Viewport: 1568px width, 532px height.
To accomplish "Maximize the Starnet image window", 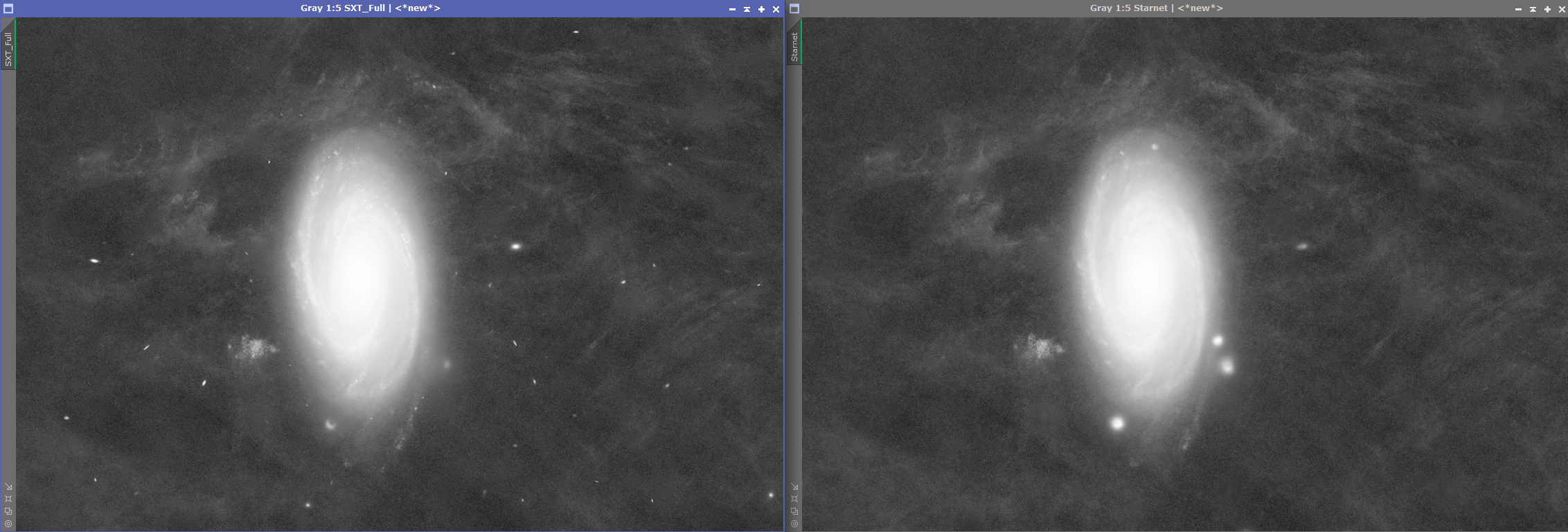I will point(1547,9).
